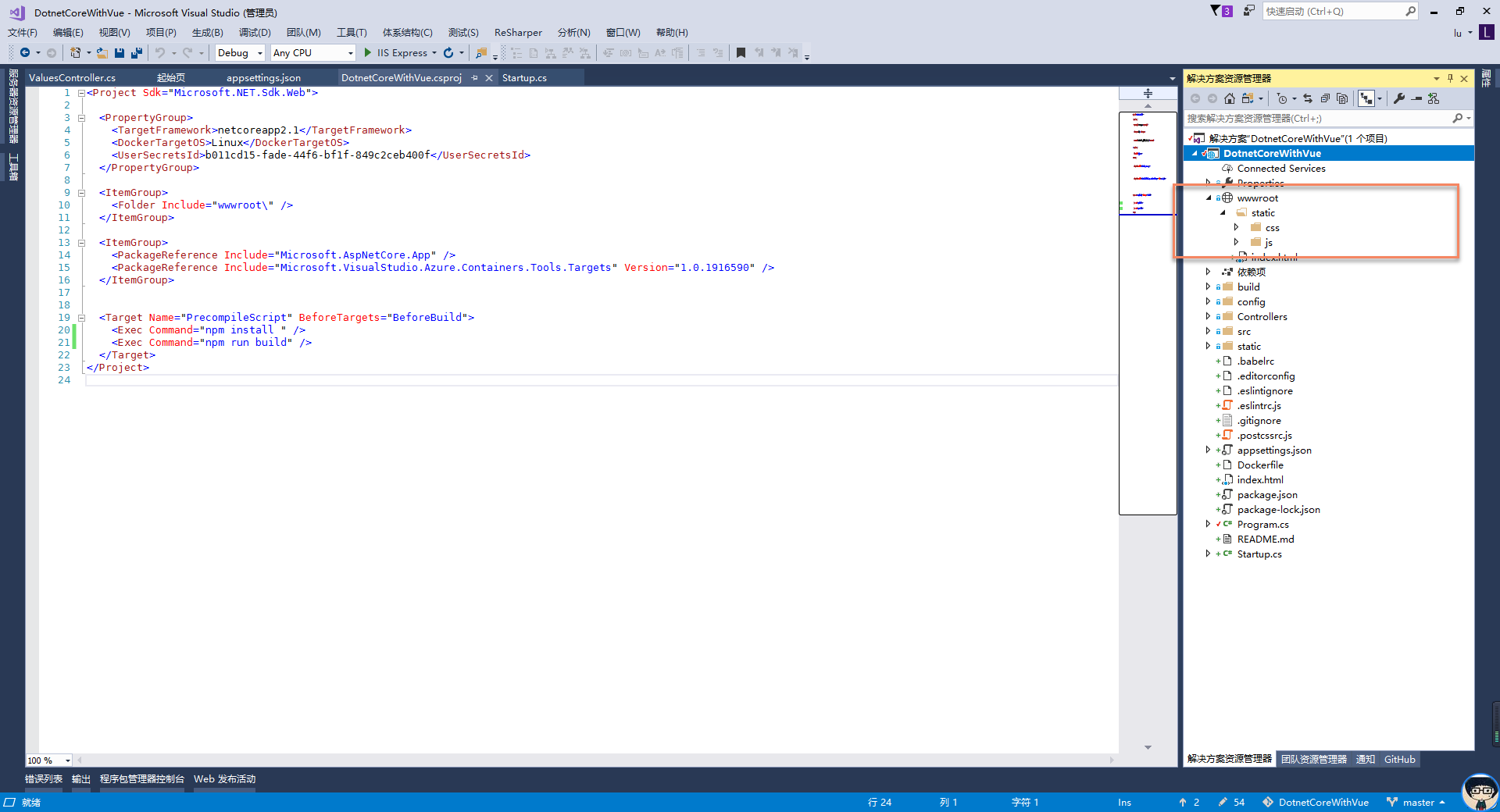Screen dimensions: 1500x812
Task: Click the Pending Changes Filter clock icon
Action: pyautogui.click(x=1282, y=98)
